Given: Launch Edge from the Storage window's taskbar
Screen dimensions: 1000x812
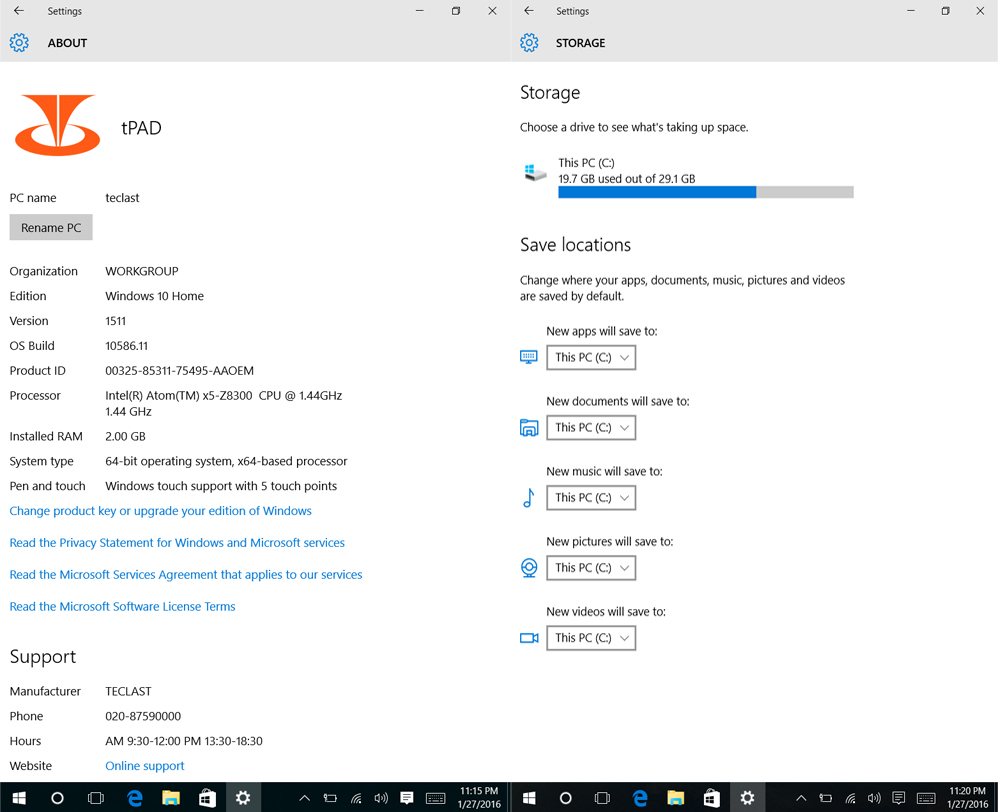Looking at the screenshot, I should pyautogui.click(x=640, y=798).
